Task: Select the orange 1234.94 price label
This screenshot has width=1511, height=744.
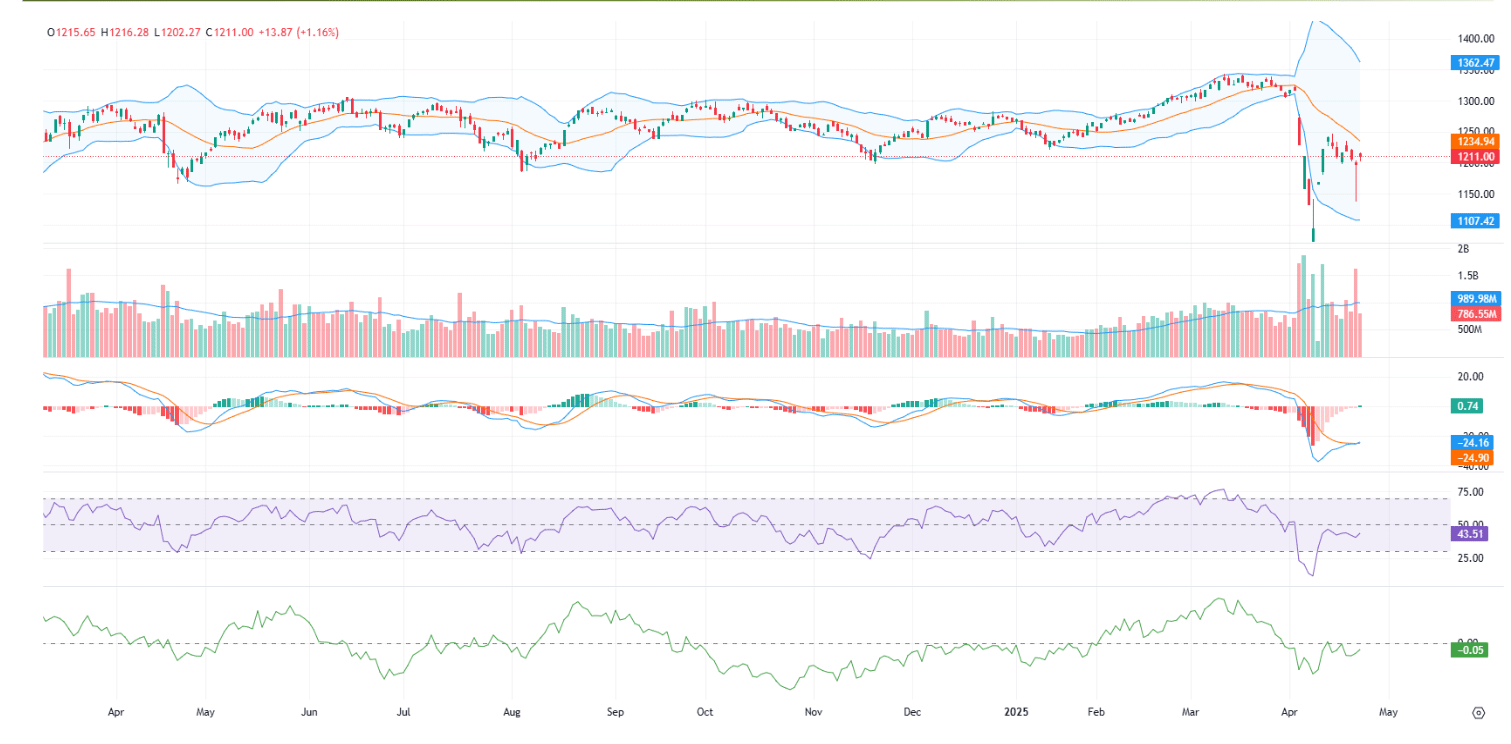Action: pyautogui.click(x=1473, y=143)
